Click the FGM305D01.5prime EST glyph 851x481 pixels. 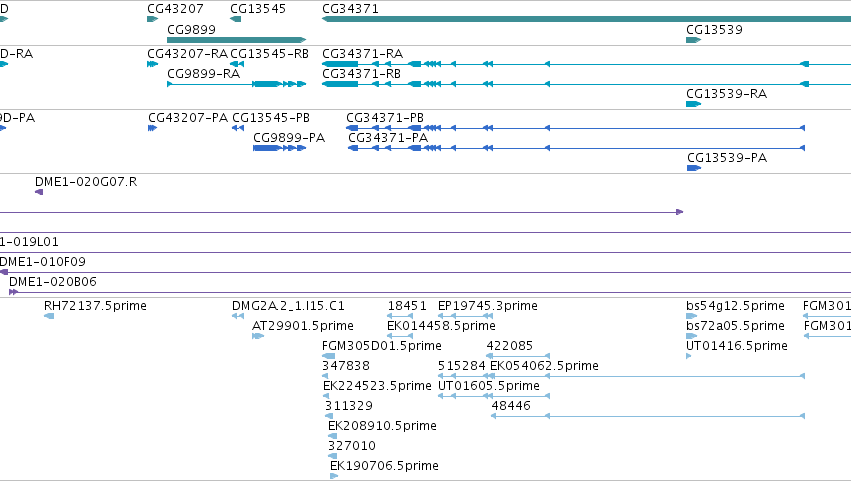(328, 356)
